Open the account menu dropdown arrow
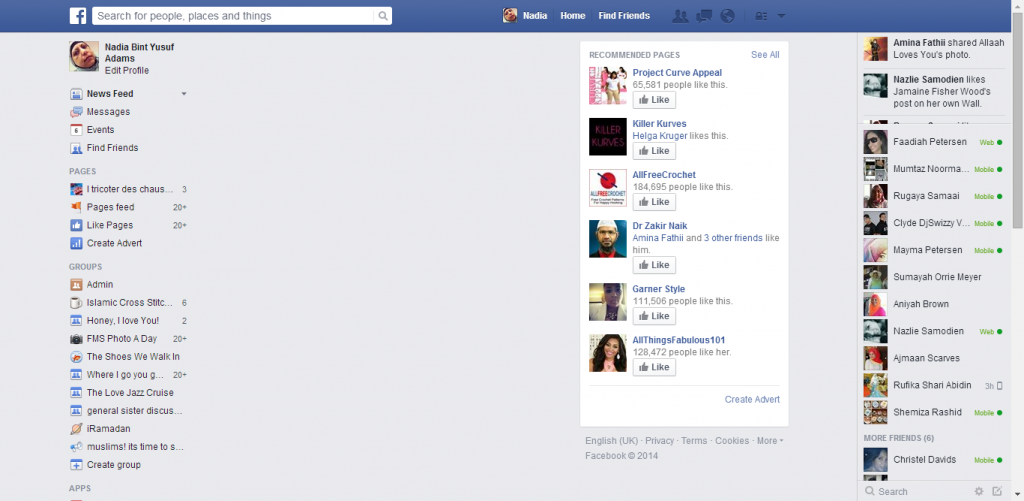 click(x=782, y=16)
